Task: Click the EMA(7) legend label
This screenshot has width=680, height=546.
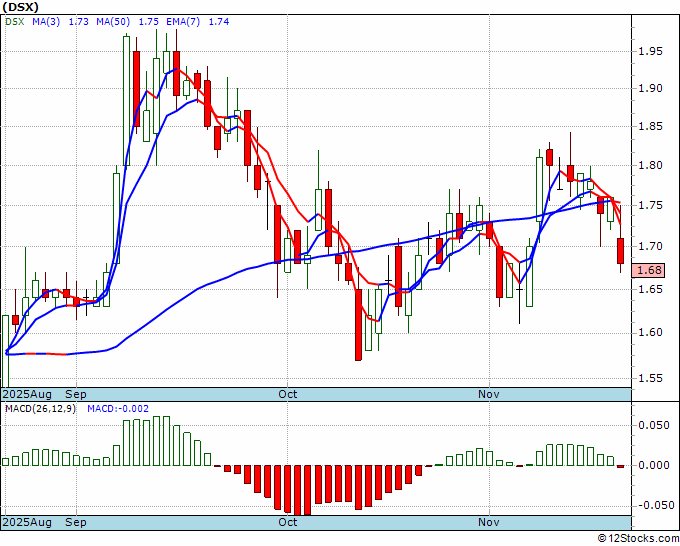Action: (x=183, y=21)
